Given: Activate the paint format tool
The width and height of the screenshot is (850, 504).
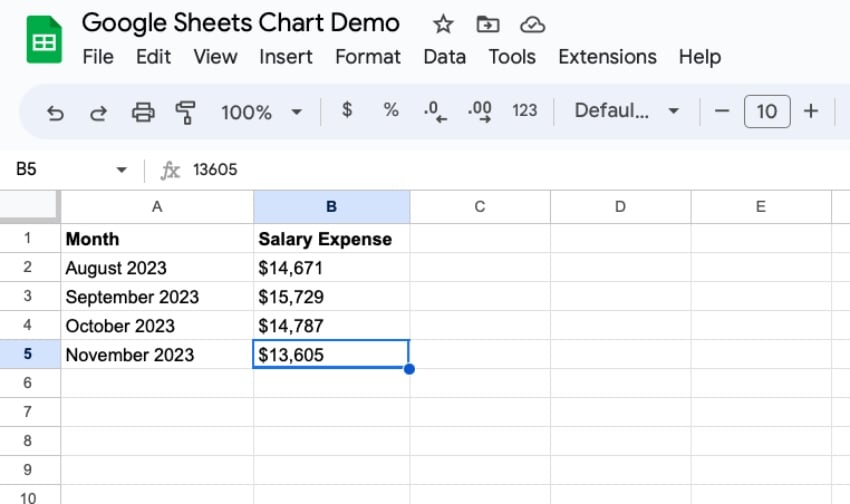Looking at the screenshot, I should 185,112.
